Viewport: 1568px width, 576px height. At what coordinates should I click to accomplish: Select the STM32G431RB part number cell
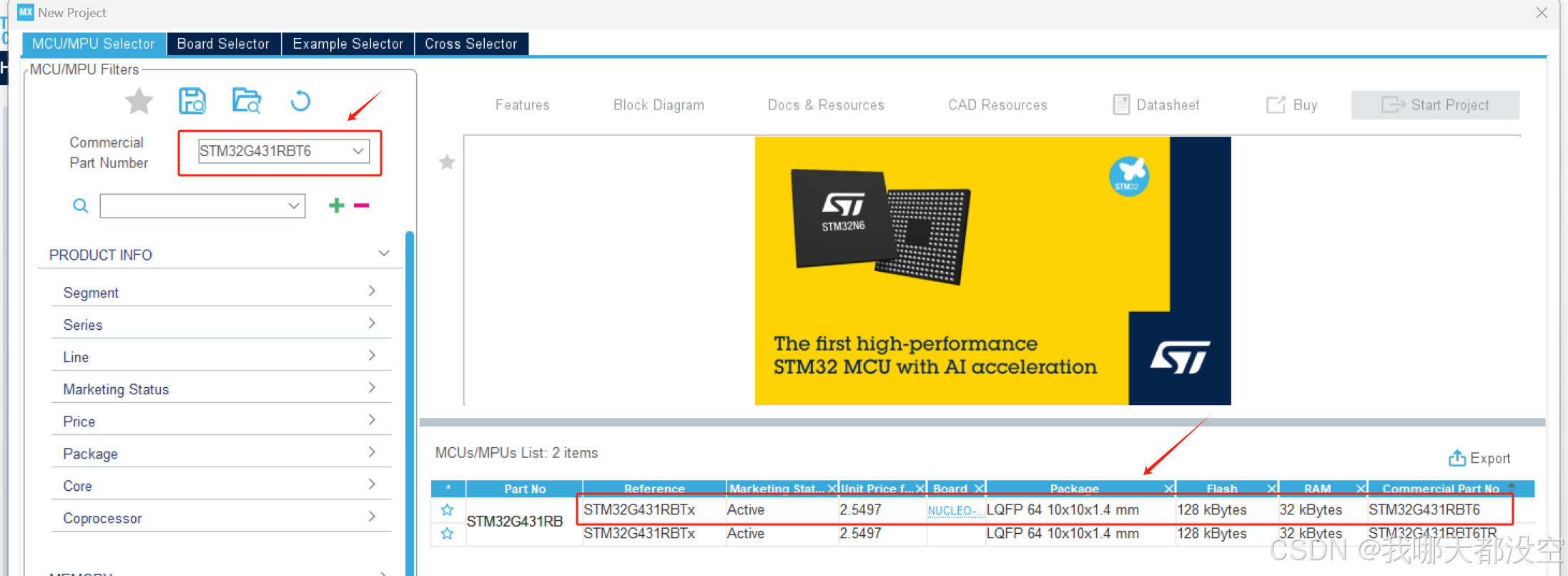524,522
